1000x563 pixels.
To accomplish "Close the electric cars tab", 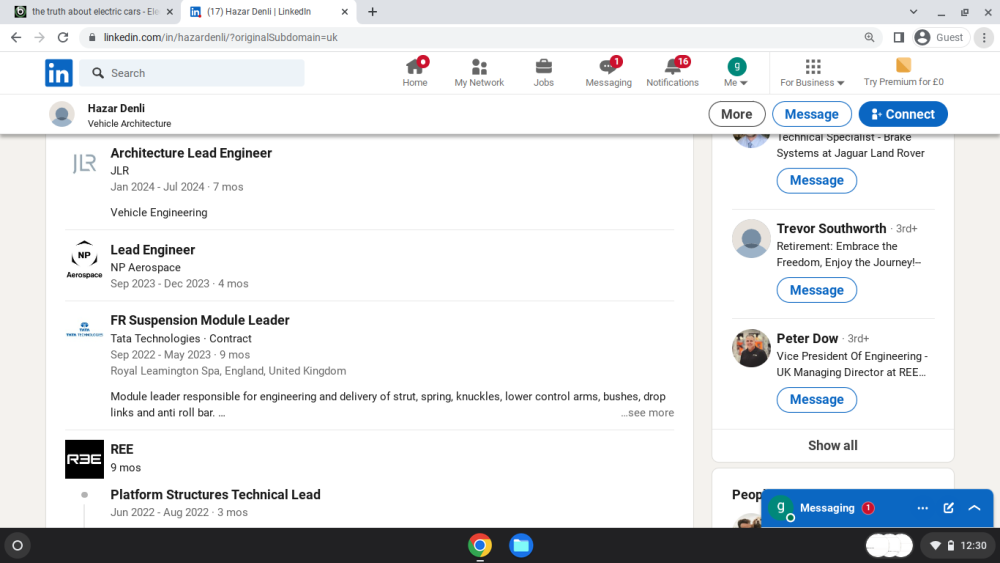I will click(x=170, y=11).
